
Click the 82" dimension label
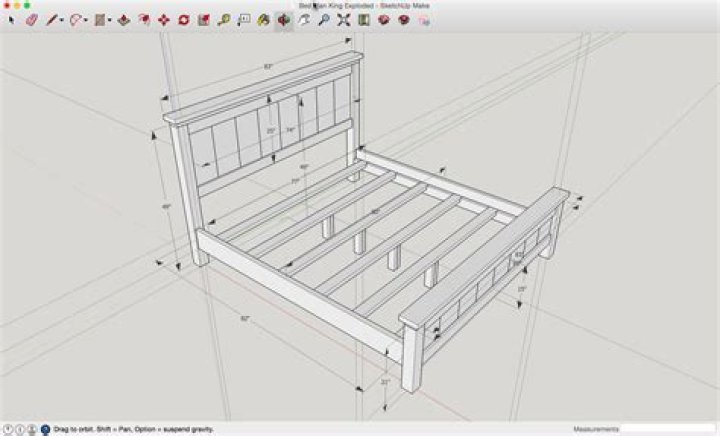pos(245,319)
